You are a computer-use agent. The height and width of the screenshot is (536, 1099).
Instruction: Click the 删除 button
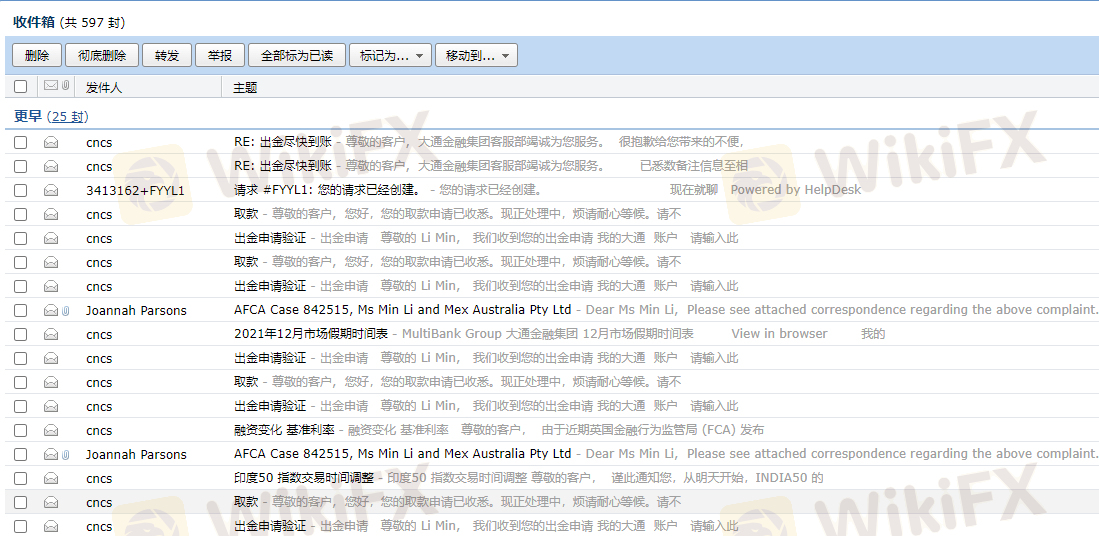pos(37,55)
